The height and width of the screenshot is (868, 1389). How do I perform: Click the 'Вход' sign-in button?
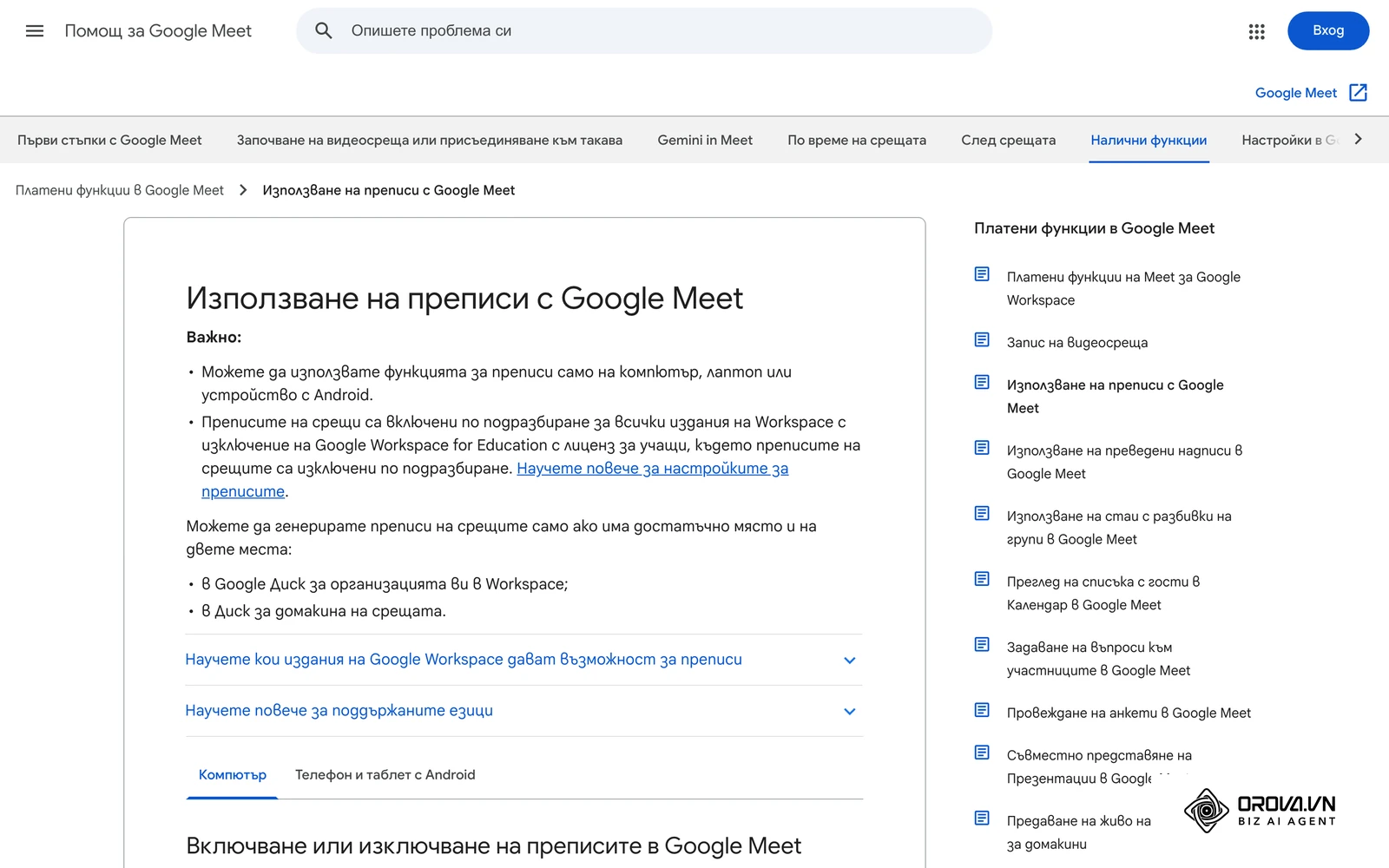tap(1327, 31)
